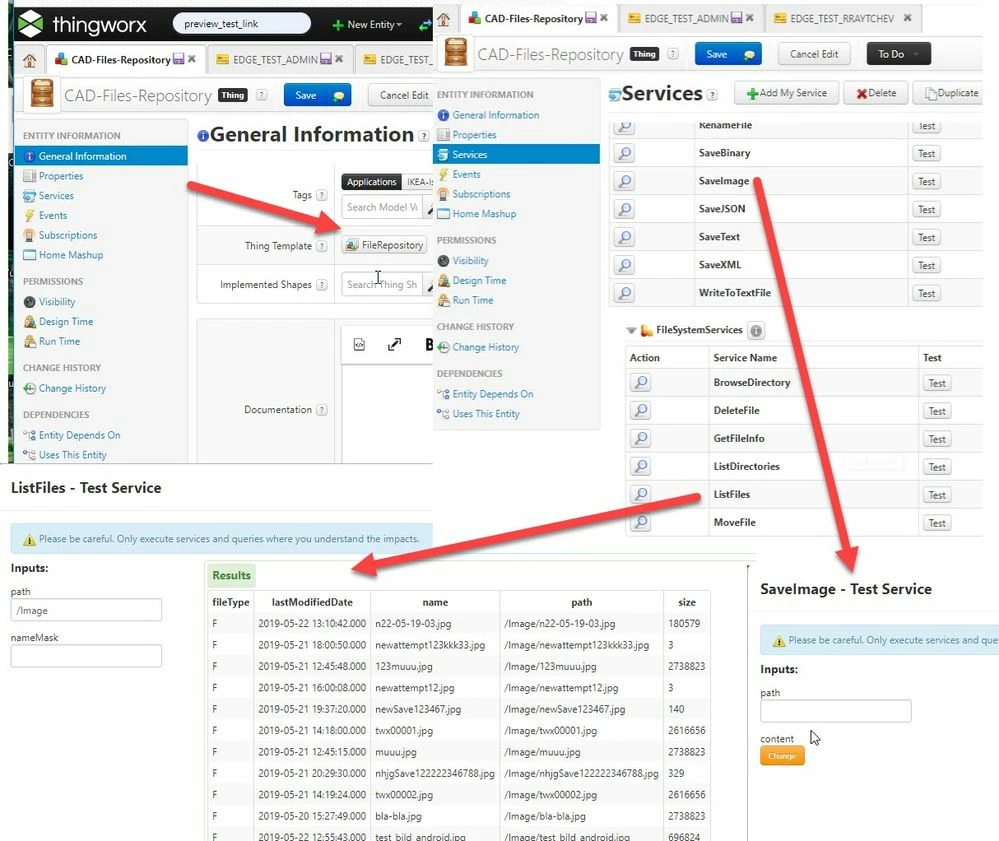Click the help icon next to Implemented Shapes
The image size is (999, 841).
click(322, 285)
